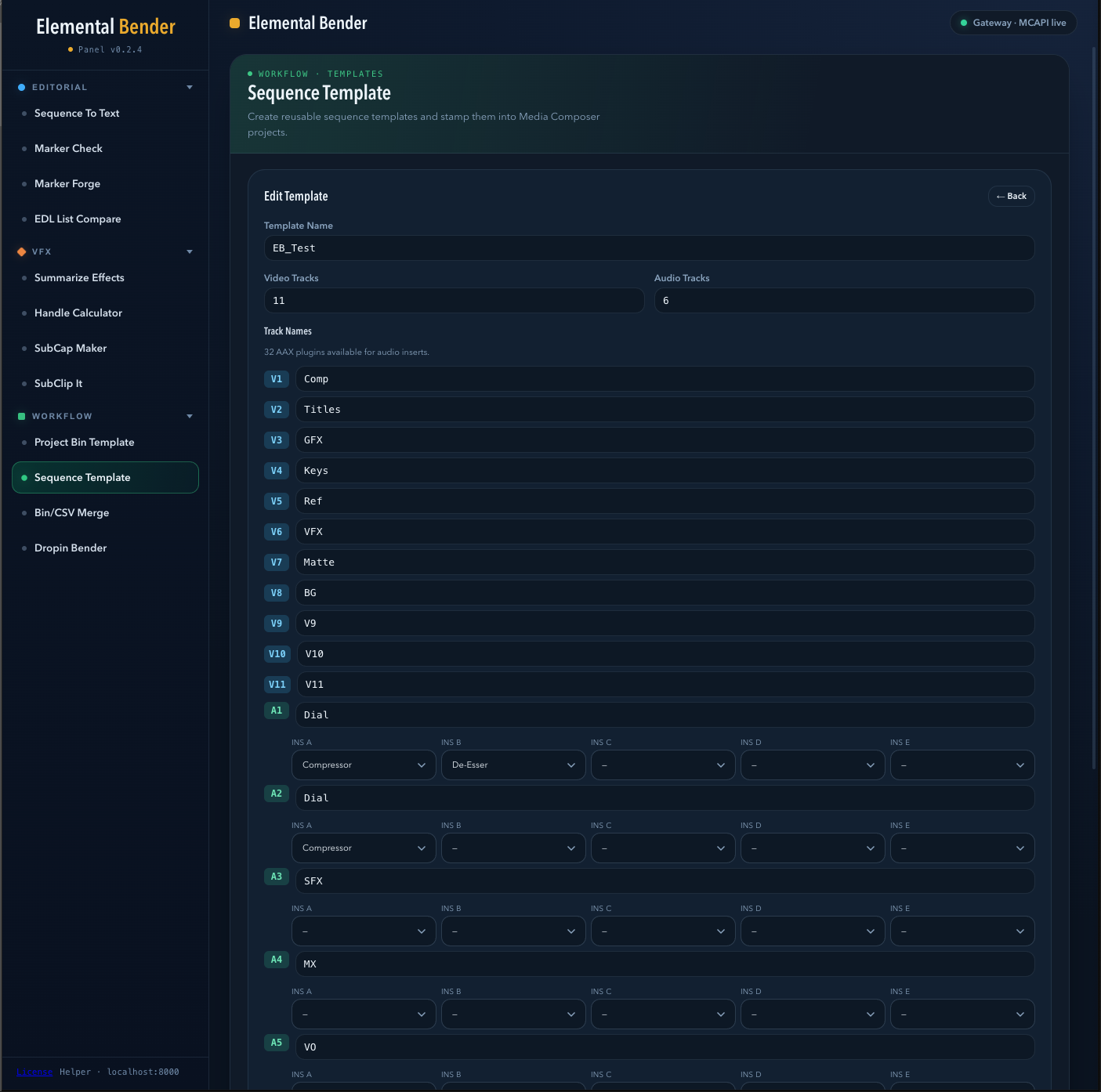Click the V1 track name field Comp
This screenshot has width=1101, height=1092.
tap(665, 379)
